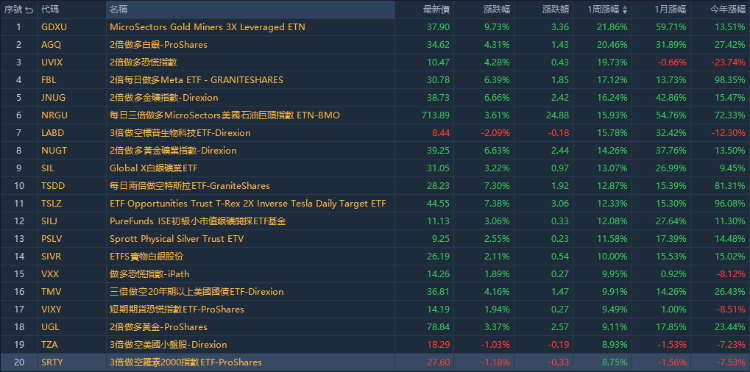Sort by 代碼 column header

coord(51,9)
